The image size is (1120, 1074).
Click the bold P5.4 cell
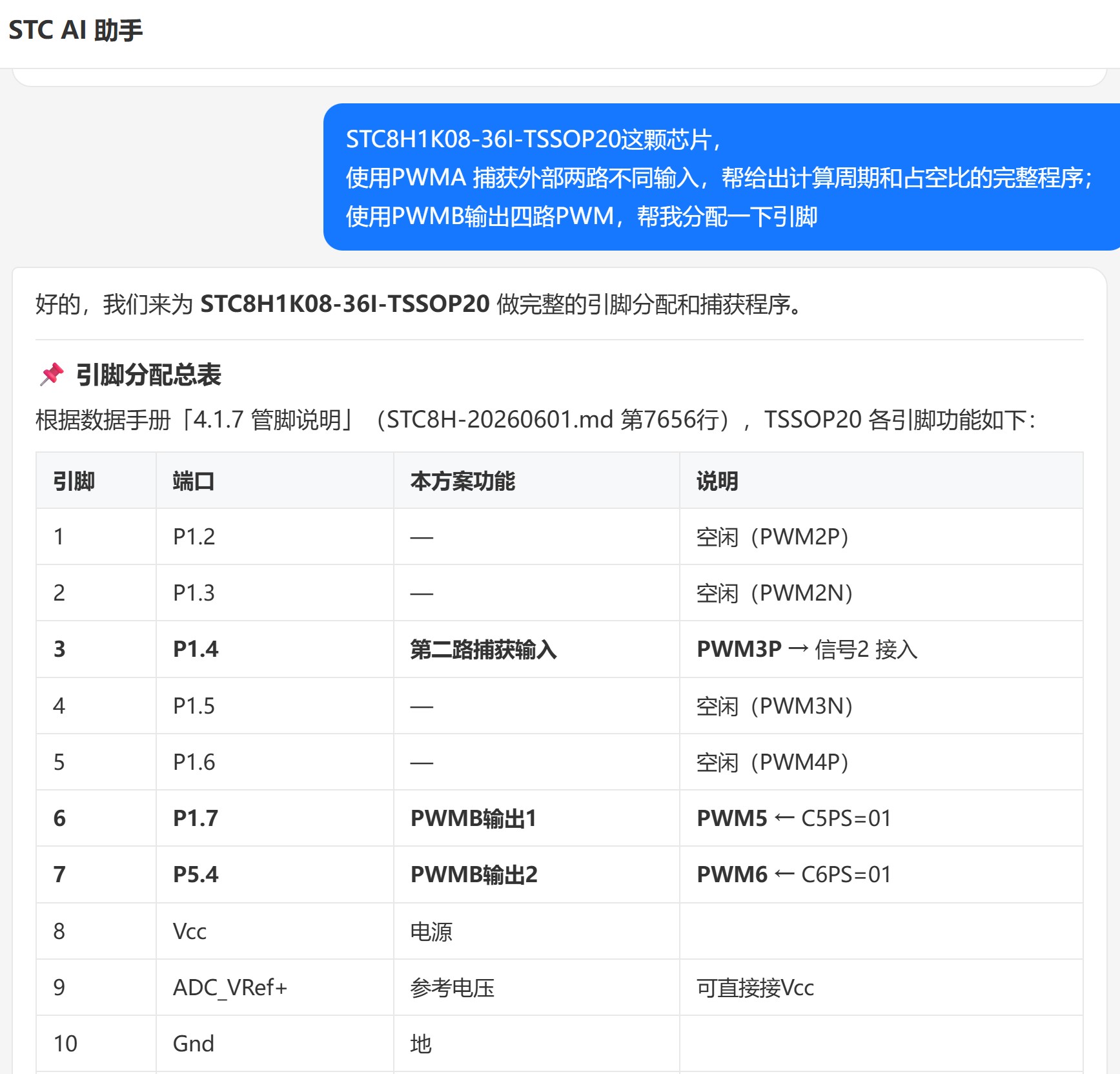pos(275,874)
